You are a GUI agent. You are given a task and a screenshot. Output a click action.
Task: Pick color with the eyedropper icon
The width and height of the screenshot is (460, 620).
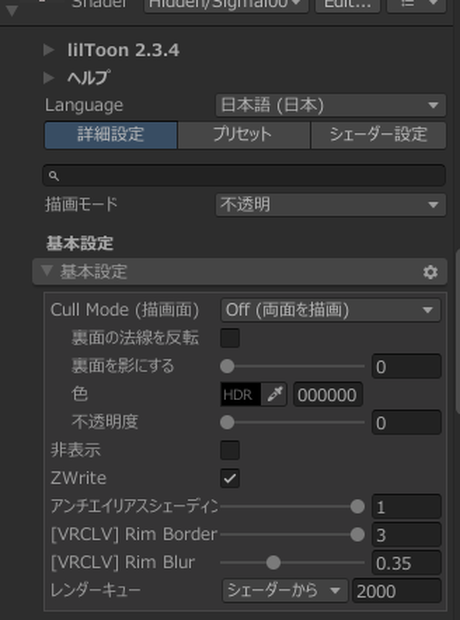274,394
